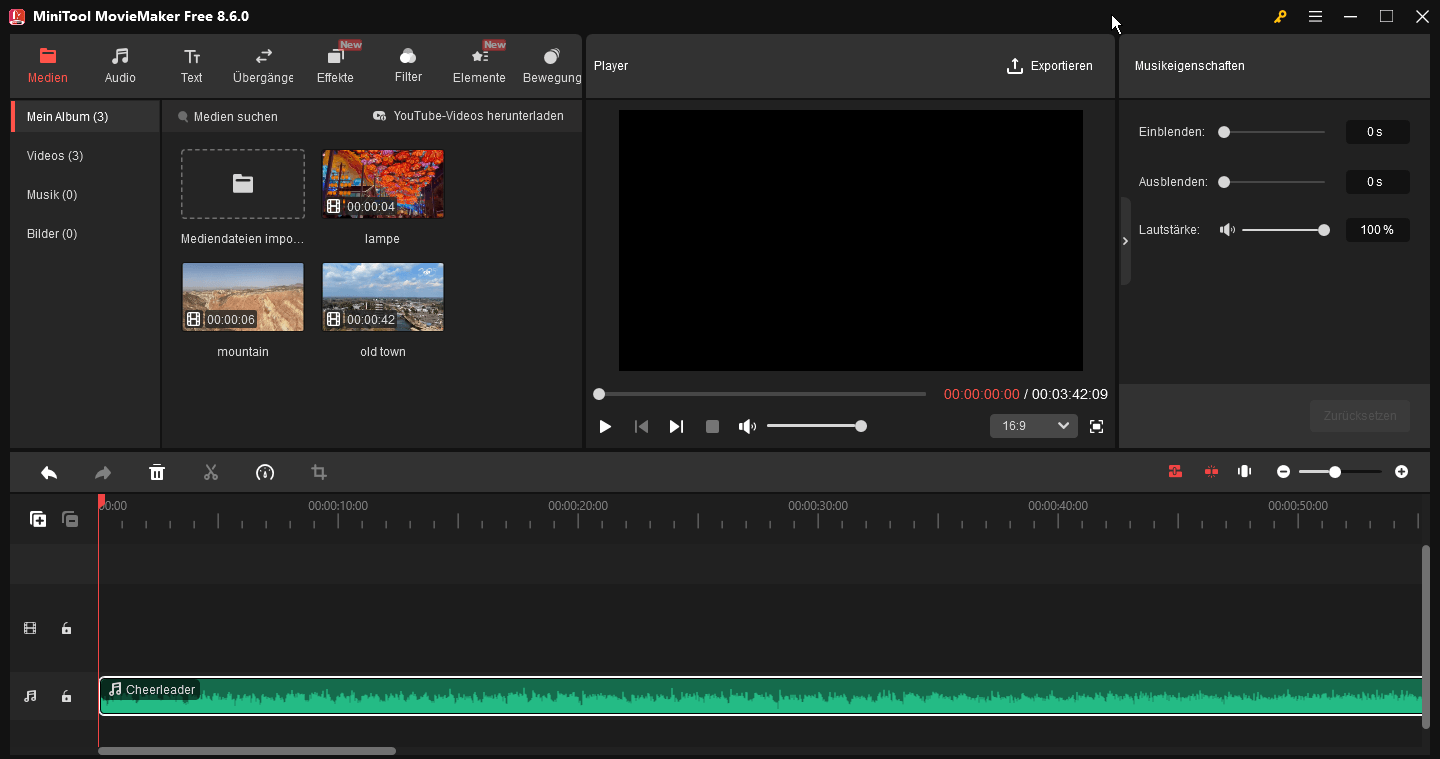Open the 16:9 aspect ratio dropdown

pyautogui.click(x=1033, y=426)
